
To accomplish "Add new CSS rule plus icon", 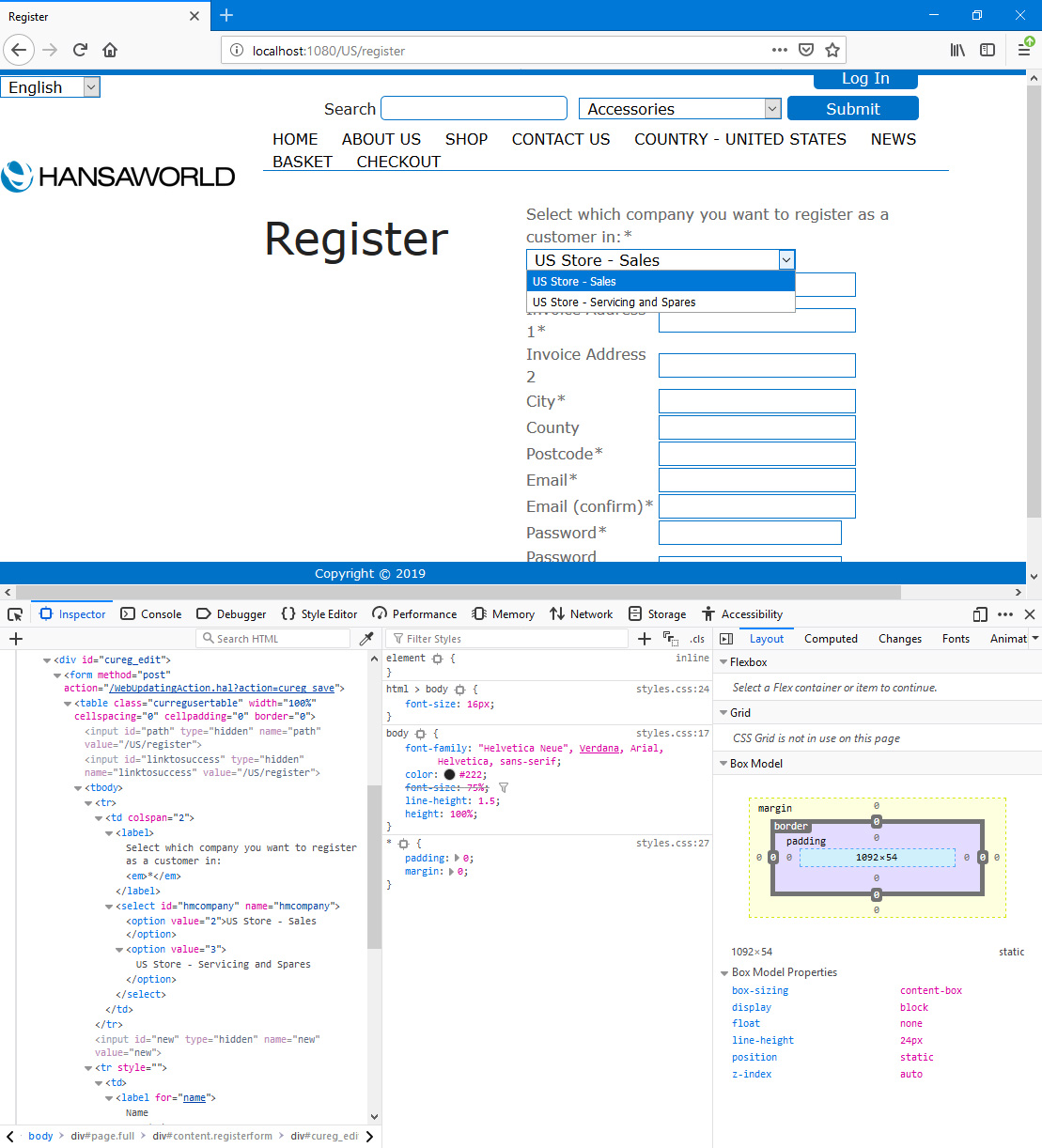I will tap(645, 639).
